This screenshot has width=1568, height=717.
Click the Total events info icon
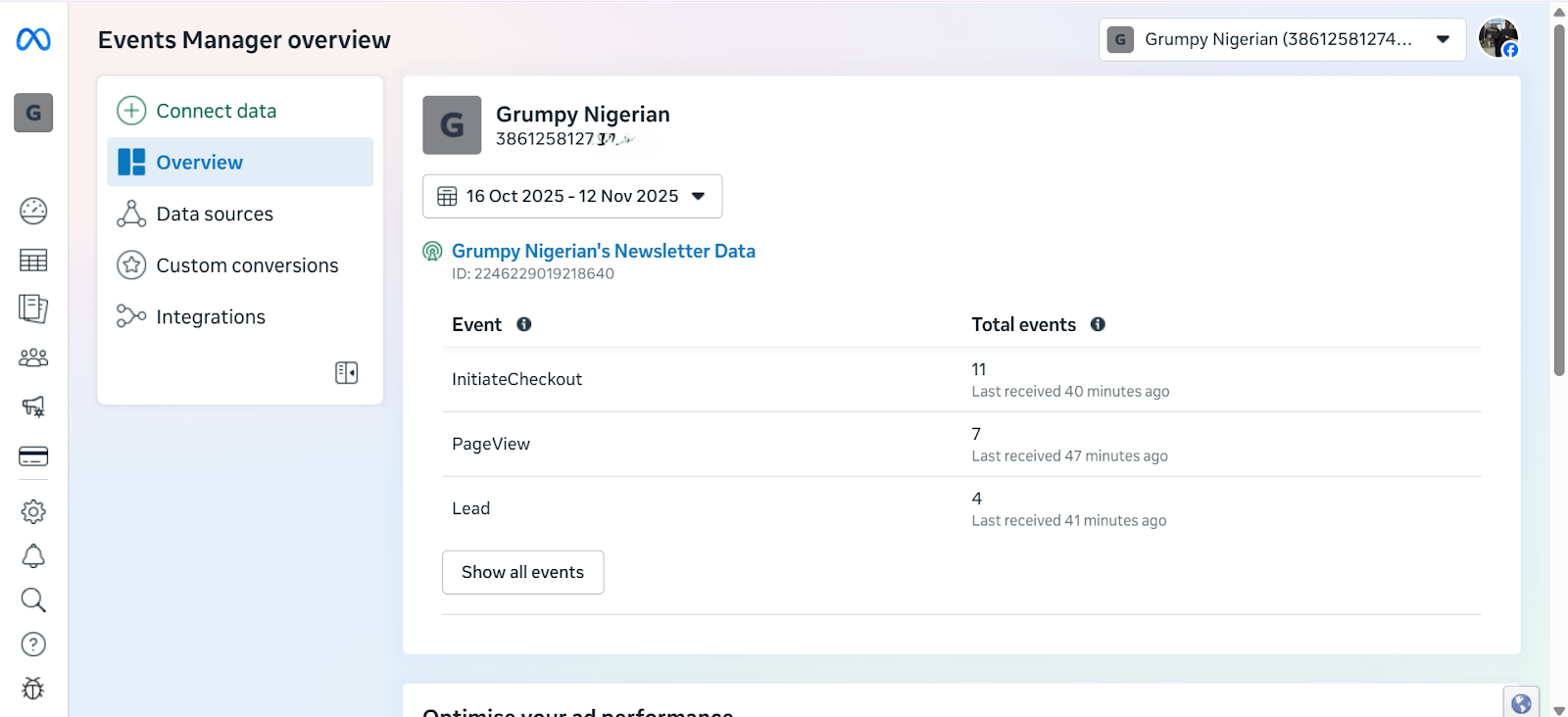[1098, 324]
